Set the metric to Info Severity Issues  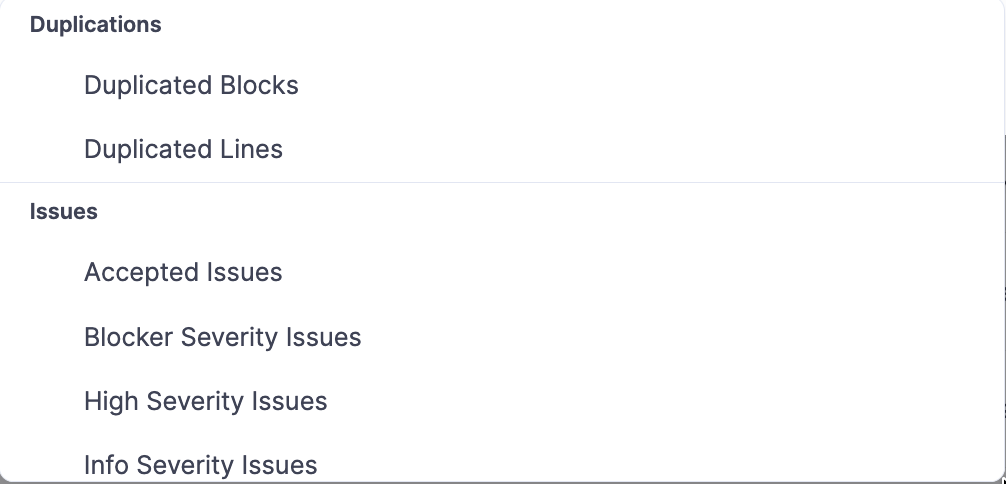[200, 465]
